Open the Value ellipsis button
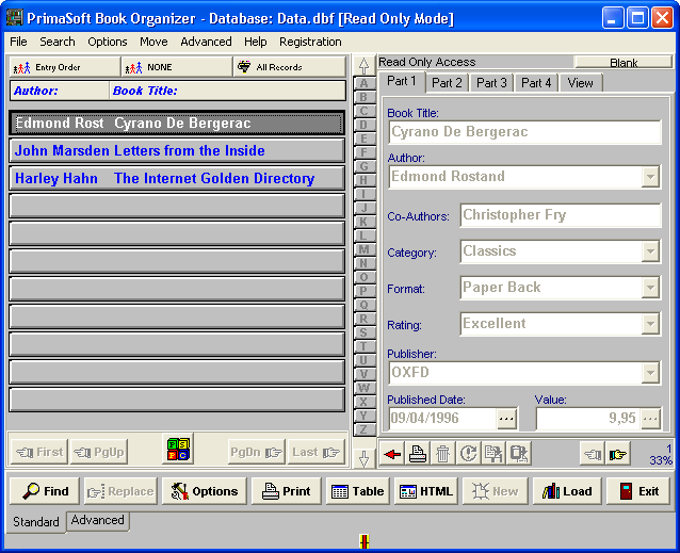This screenshot has height=553, width=680. tap(651, 419)
